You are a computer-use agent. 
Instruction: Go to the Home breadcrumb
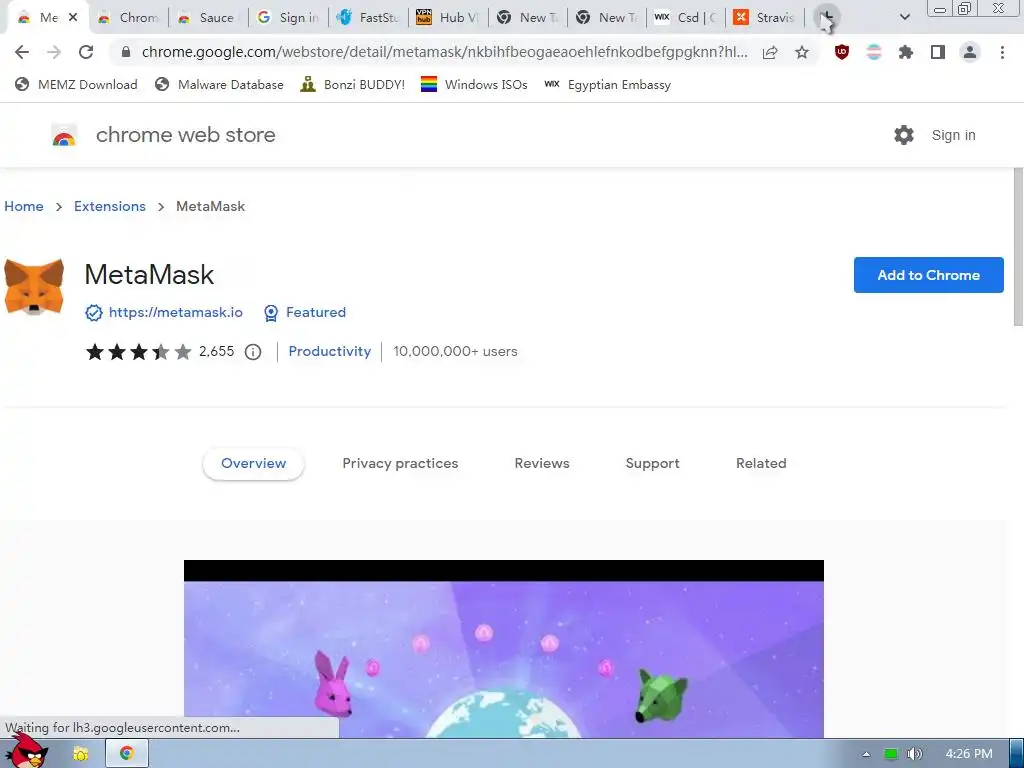(24, 206)
